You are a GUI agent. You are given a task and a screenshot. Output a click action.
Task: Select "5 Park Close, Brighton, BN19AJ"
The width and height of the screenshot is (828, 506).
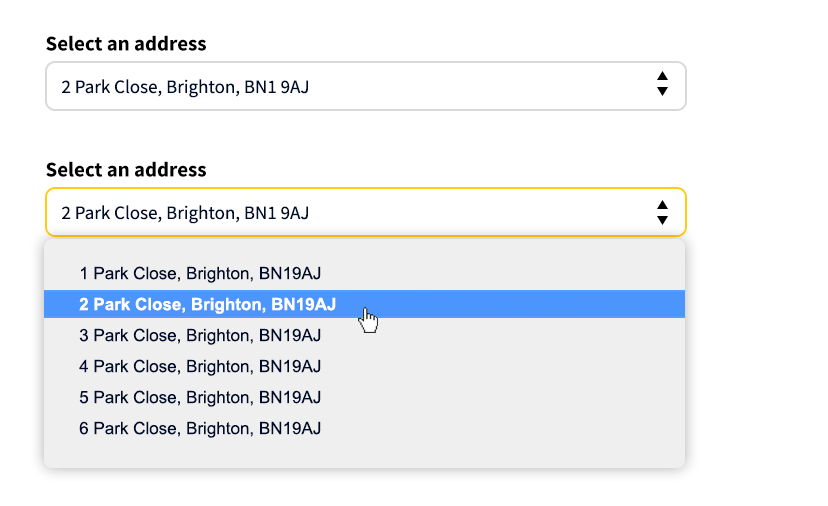click(x=200, y=397)
